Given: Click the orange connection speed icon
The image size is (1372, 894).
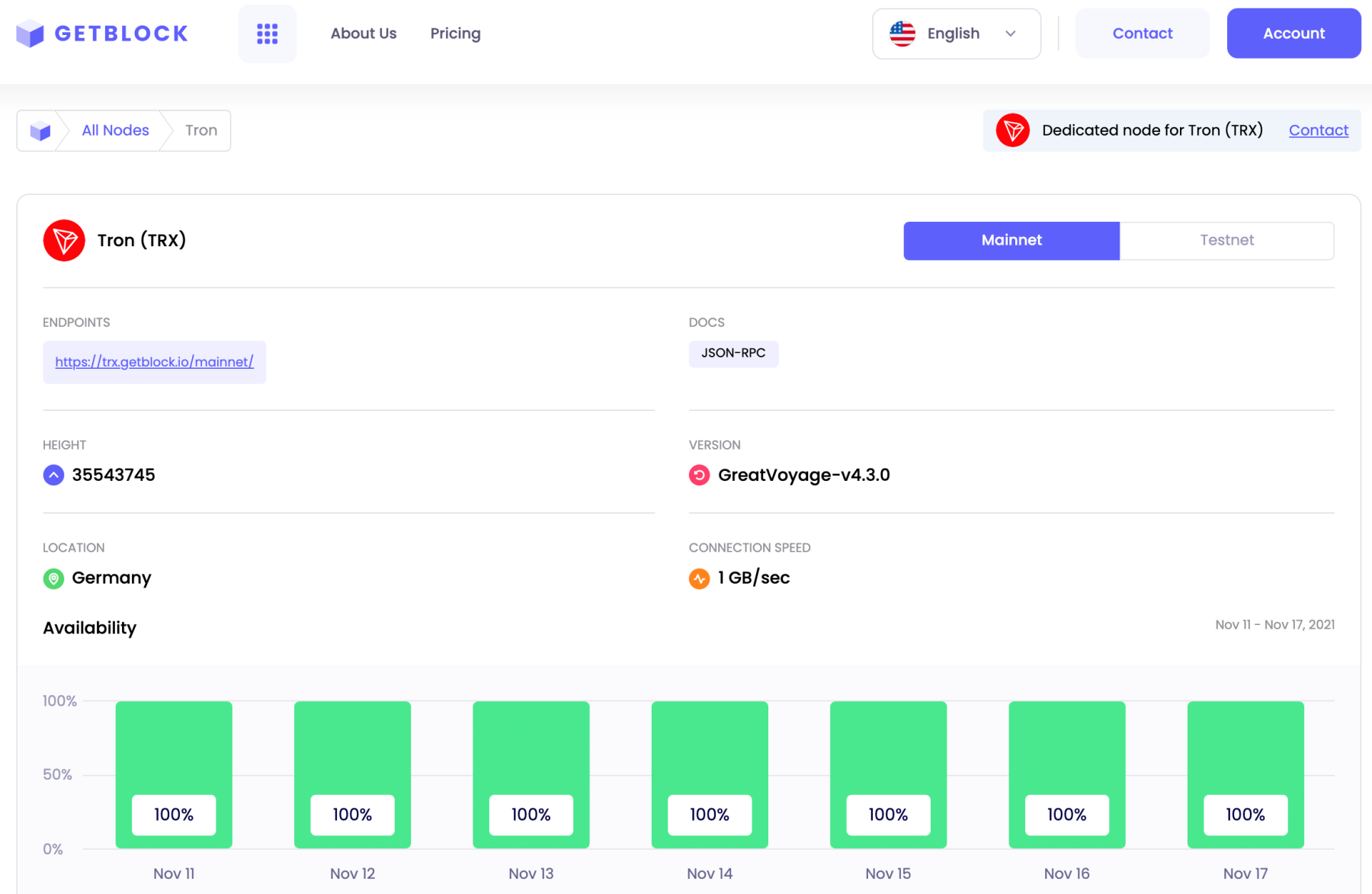Looking at the screenshot, I should click(699, 578).
